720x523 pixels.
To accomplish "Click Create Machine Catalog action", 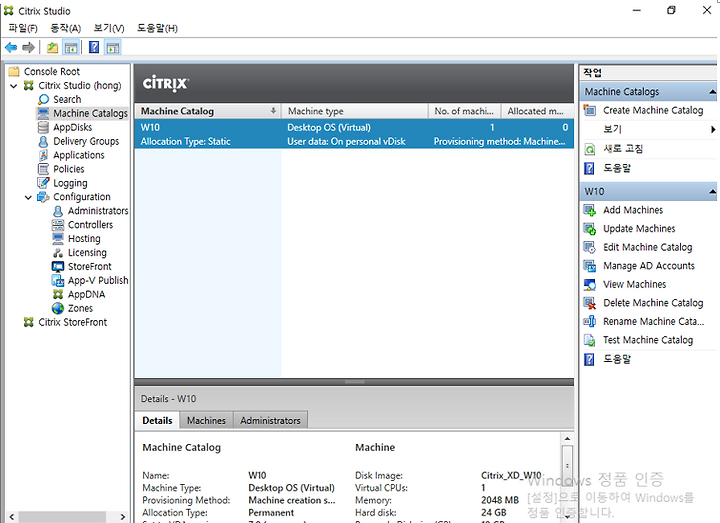I will pyautogui.click(x=653, y=110).
